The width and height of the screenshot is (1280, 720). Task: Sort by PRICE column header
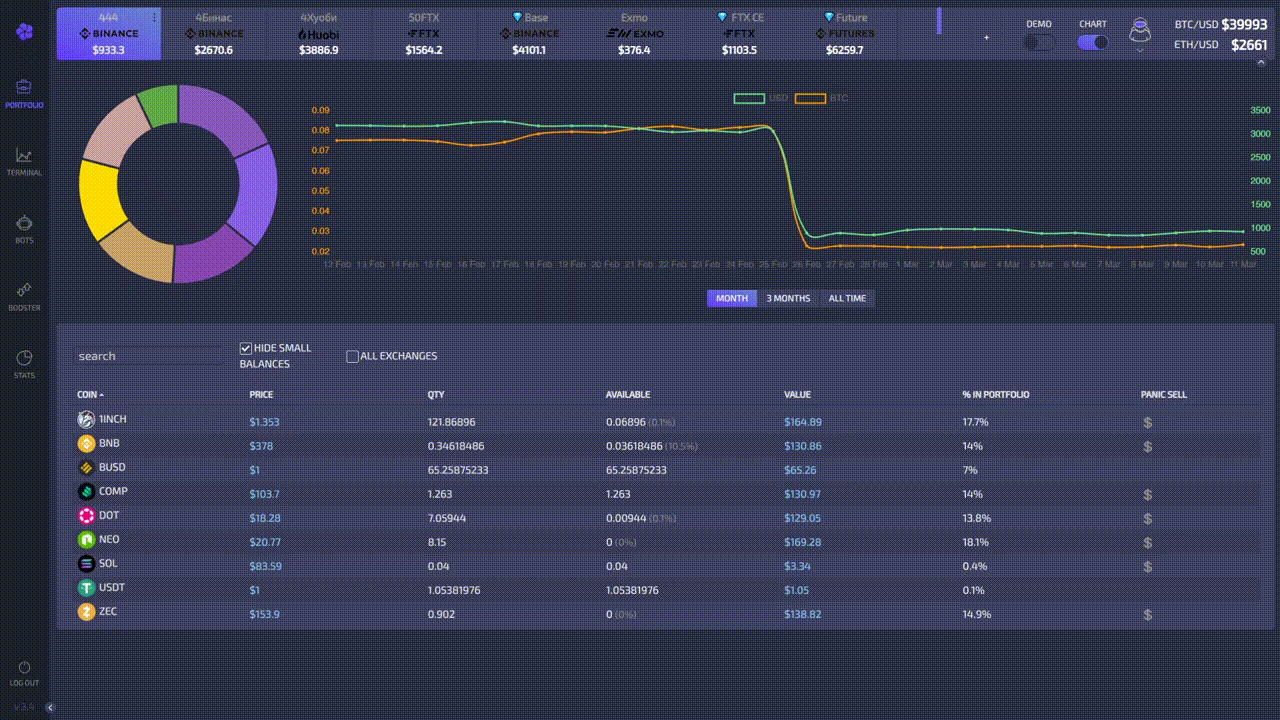click(x=261, y=395)
